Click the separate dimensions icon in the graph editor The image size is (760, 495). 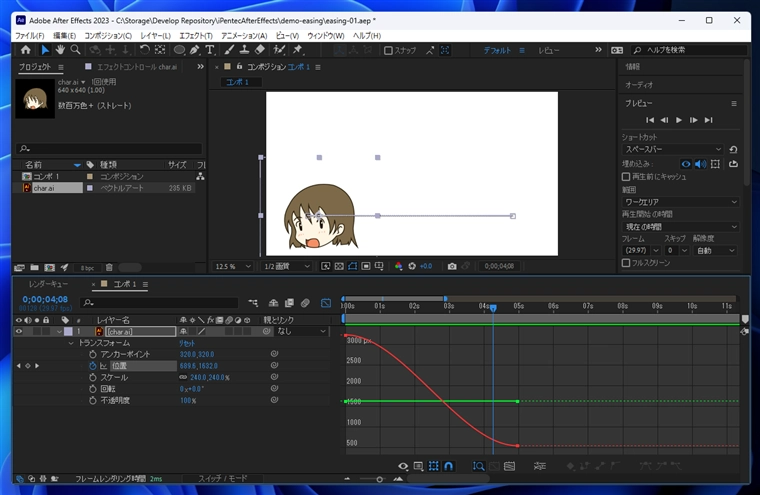(x=539, y=466)
